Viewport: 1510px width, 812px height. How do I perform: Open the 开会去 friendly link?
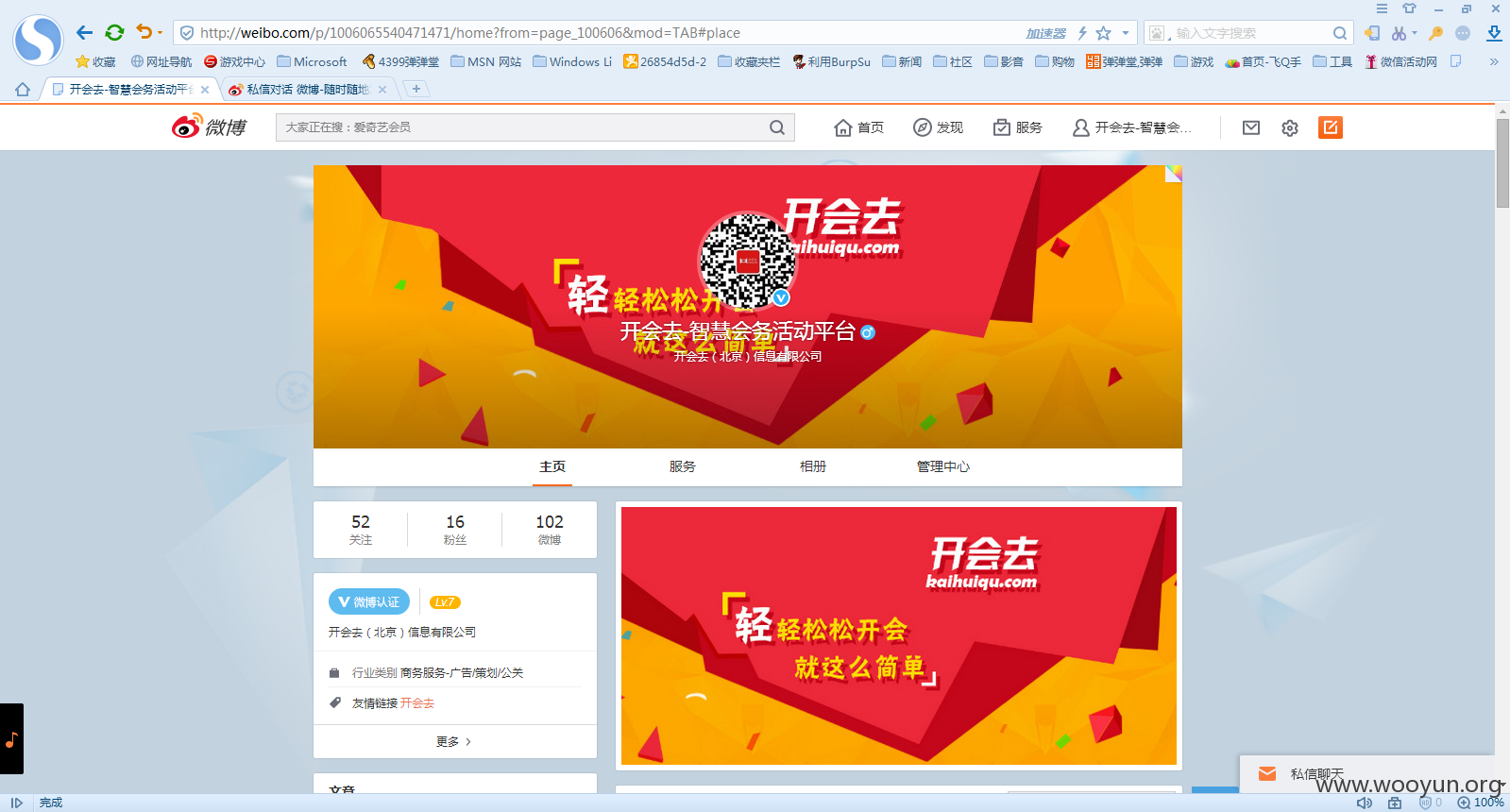click(417, 703)
